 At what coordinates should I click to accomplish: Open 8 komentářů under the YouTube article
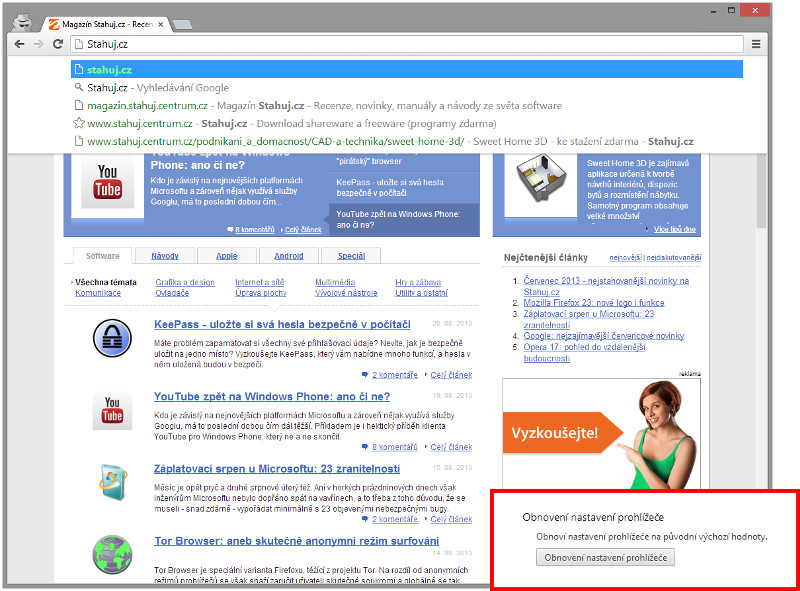pos(394,447)
